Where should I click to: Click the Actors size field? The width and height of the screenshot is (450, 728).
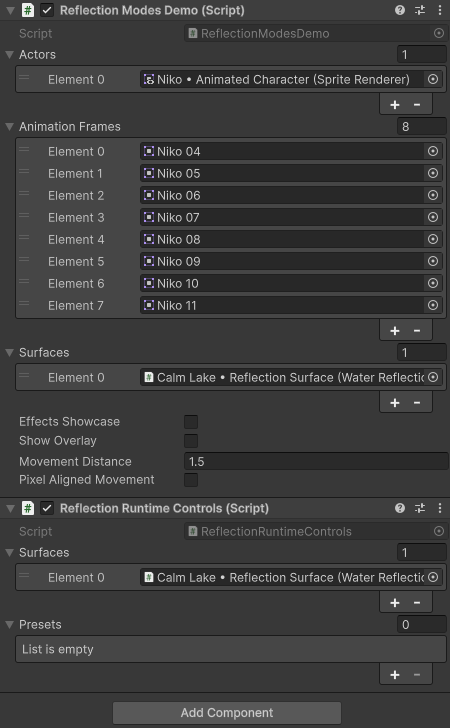(x=422, y=54)
